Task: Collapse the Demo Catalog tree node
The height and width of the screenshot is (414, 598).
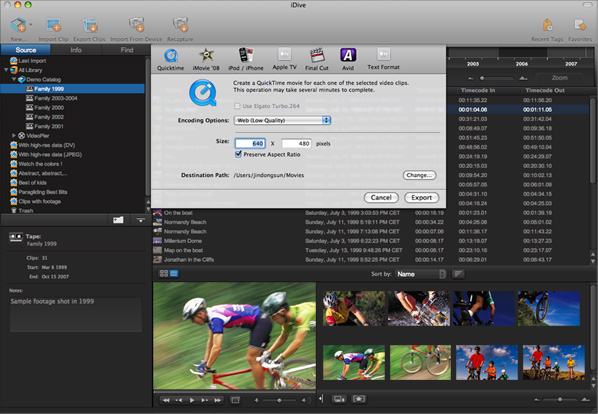Action: pos(14,79)
